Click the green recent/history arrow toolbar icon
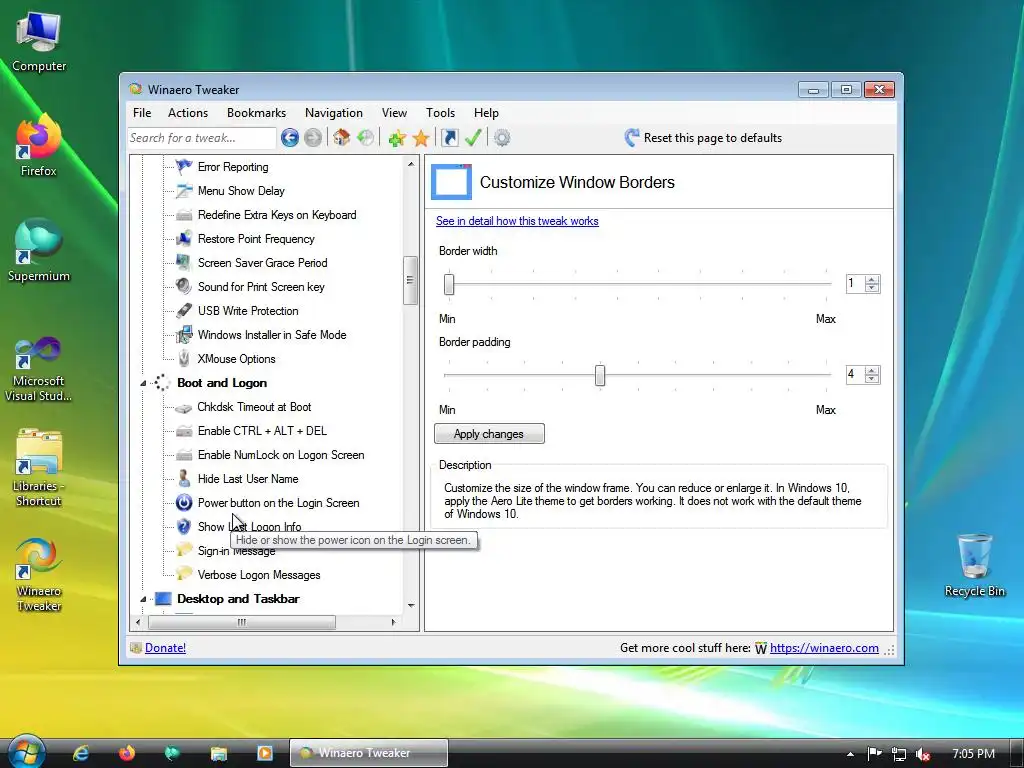The image size is (1024, 768). click(x=366, y=138)
